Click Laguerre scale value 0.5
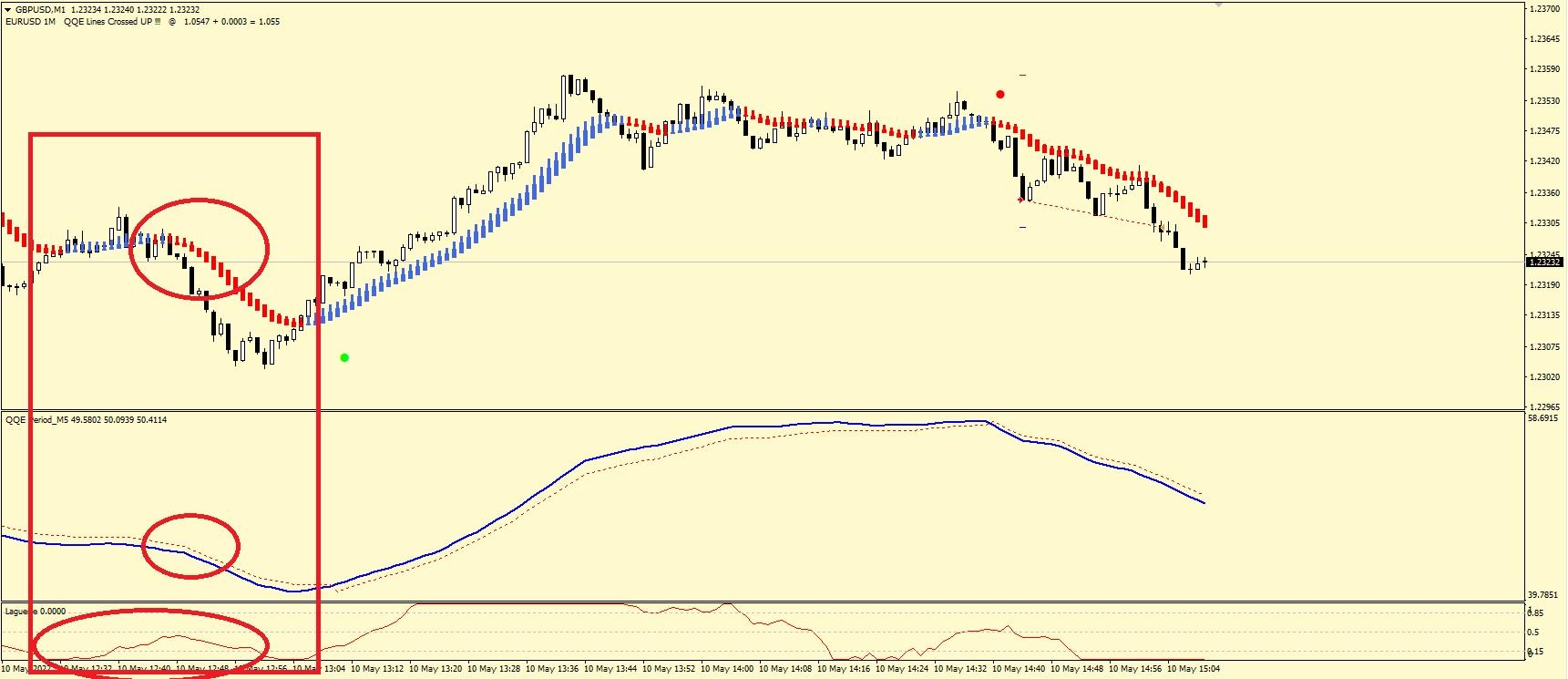The image size is (1568, 679). [x=1533, y=633]
